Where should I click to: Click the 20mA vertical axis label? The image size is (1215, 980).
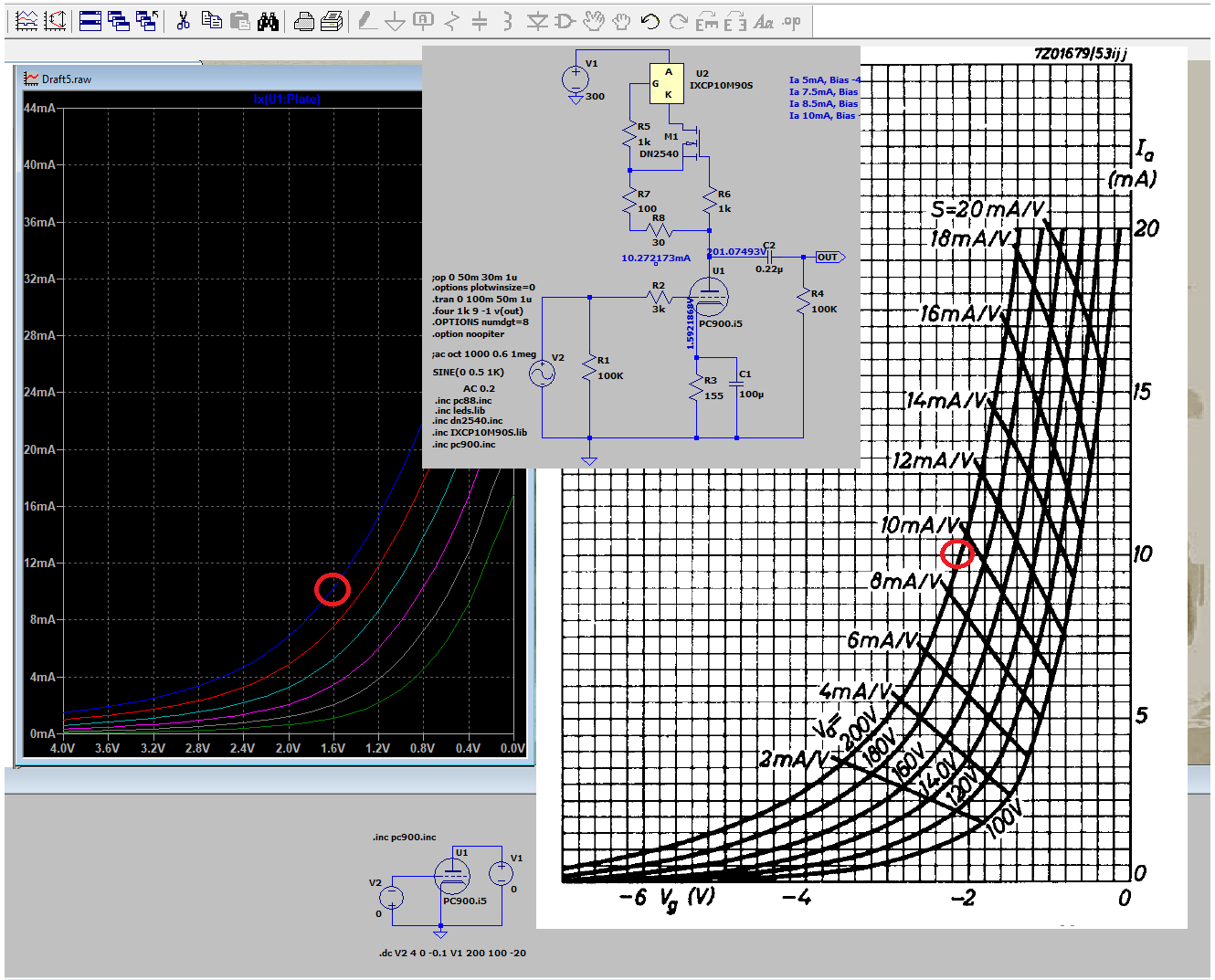coord(39,449)
